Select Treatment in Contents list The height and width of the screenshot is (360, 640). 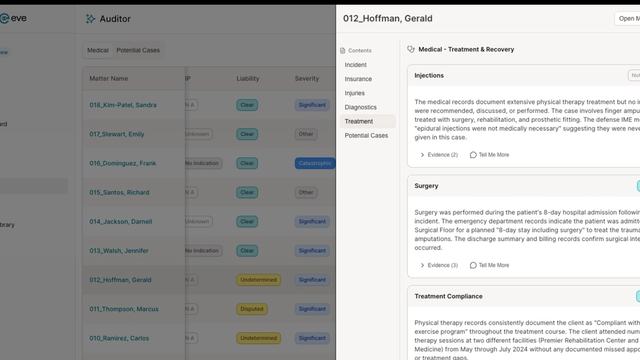367,121
